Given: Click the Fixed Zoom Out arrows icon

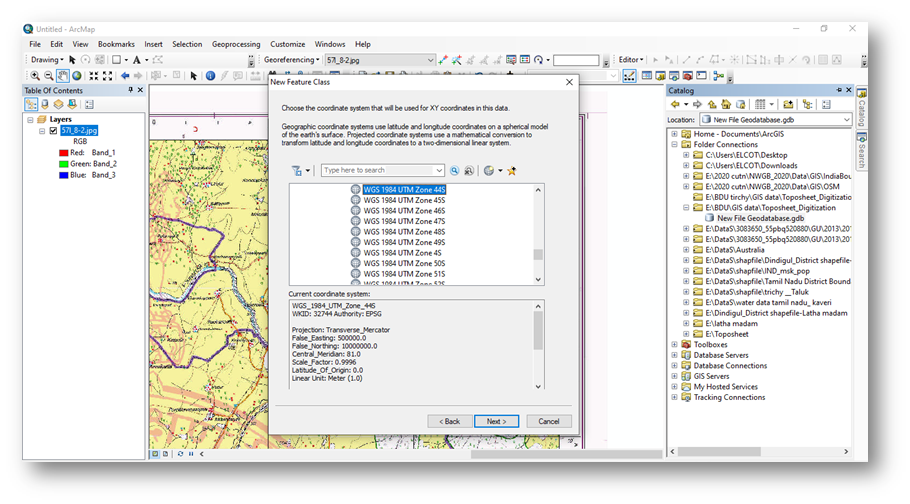Looking at the screenshot, I should point(107,76).
